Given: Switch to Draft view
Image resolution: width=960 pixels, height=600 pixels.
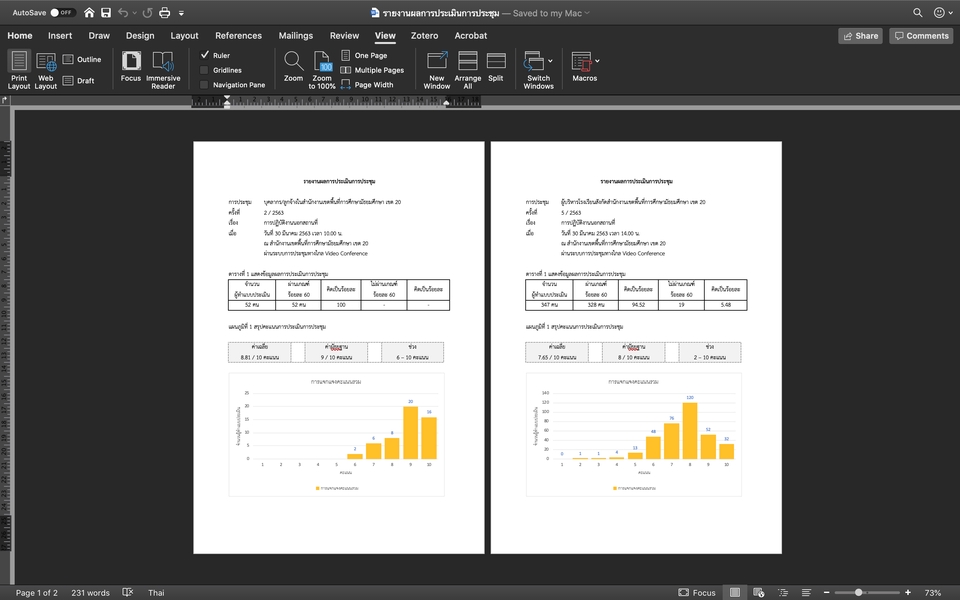Looking at the screenshot, I should pyautogui.click(x=78, y=81).
